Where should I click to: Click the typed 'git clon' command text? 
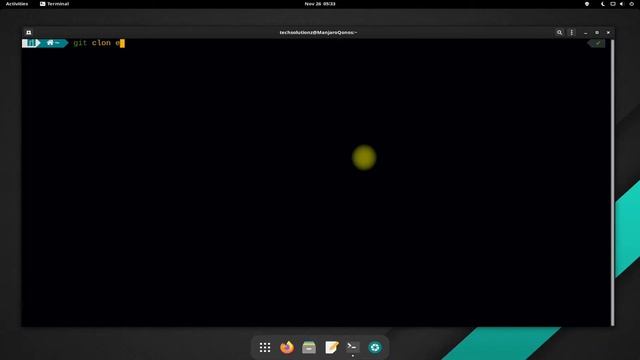92,43
